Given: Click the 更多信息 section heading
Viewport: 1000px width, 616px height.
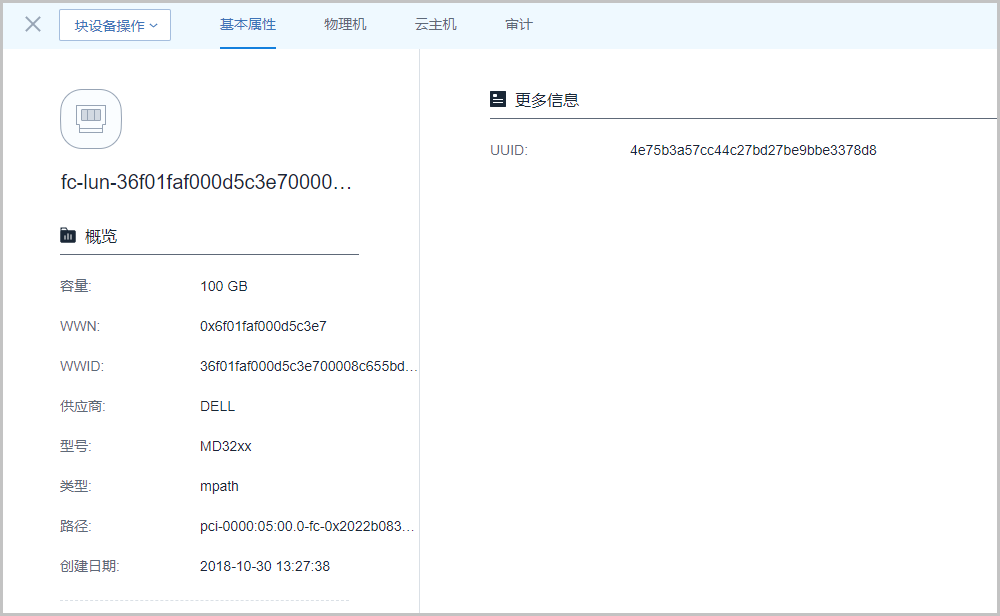Looking at the screenshot, I should [x=547, y=100].
